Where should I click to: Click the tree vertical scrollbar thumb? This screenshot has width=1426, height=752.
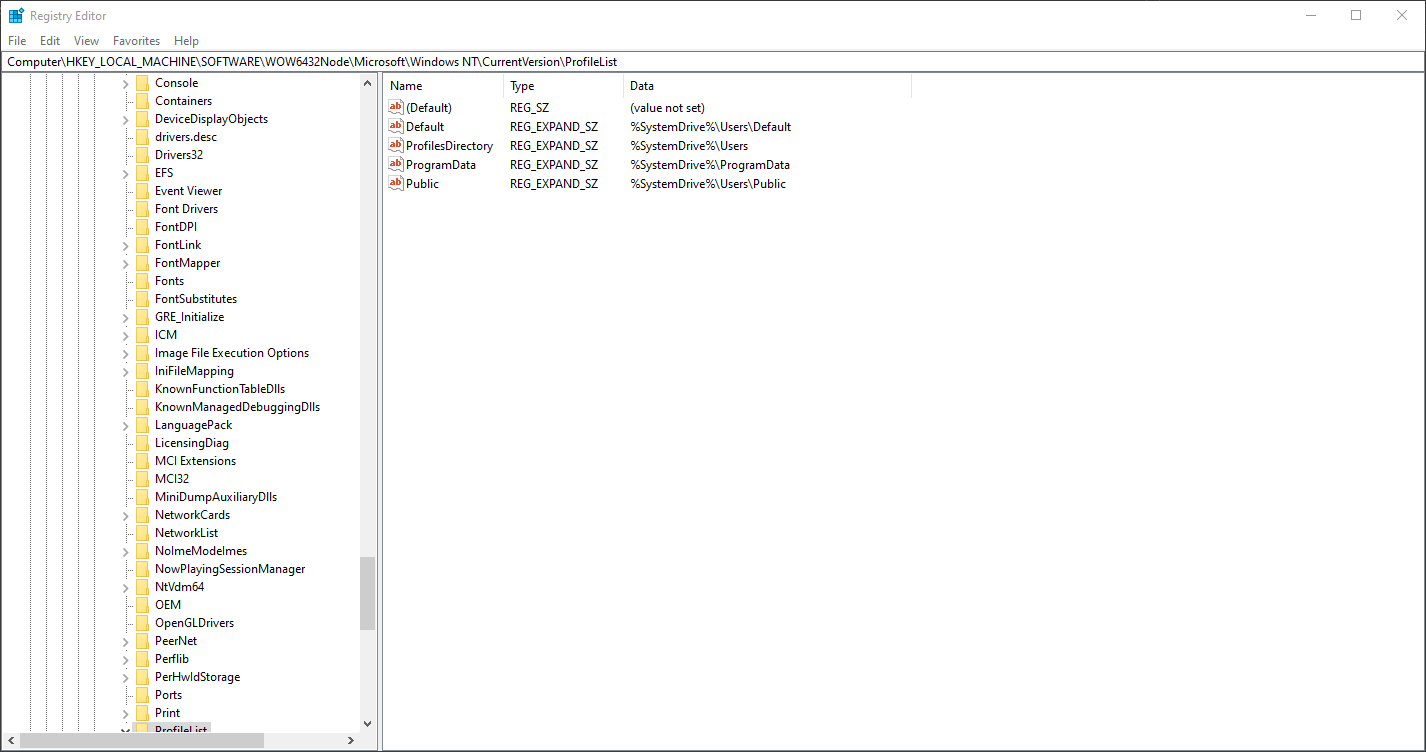367,593
